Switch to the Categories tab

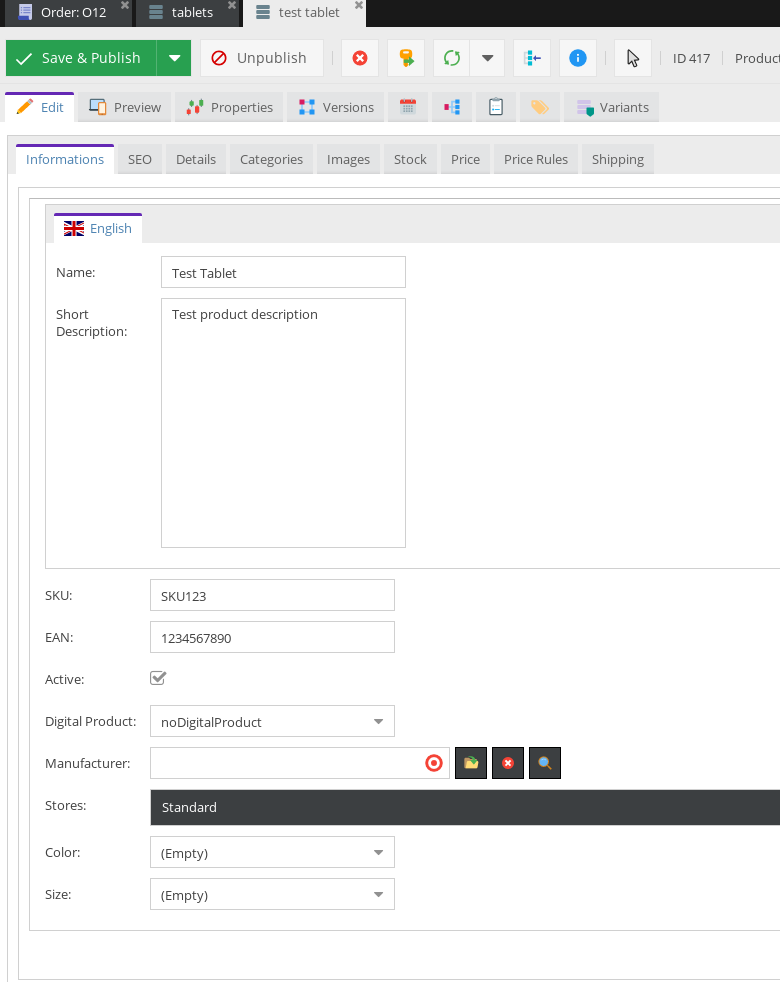coord(271,159)
